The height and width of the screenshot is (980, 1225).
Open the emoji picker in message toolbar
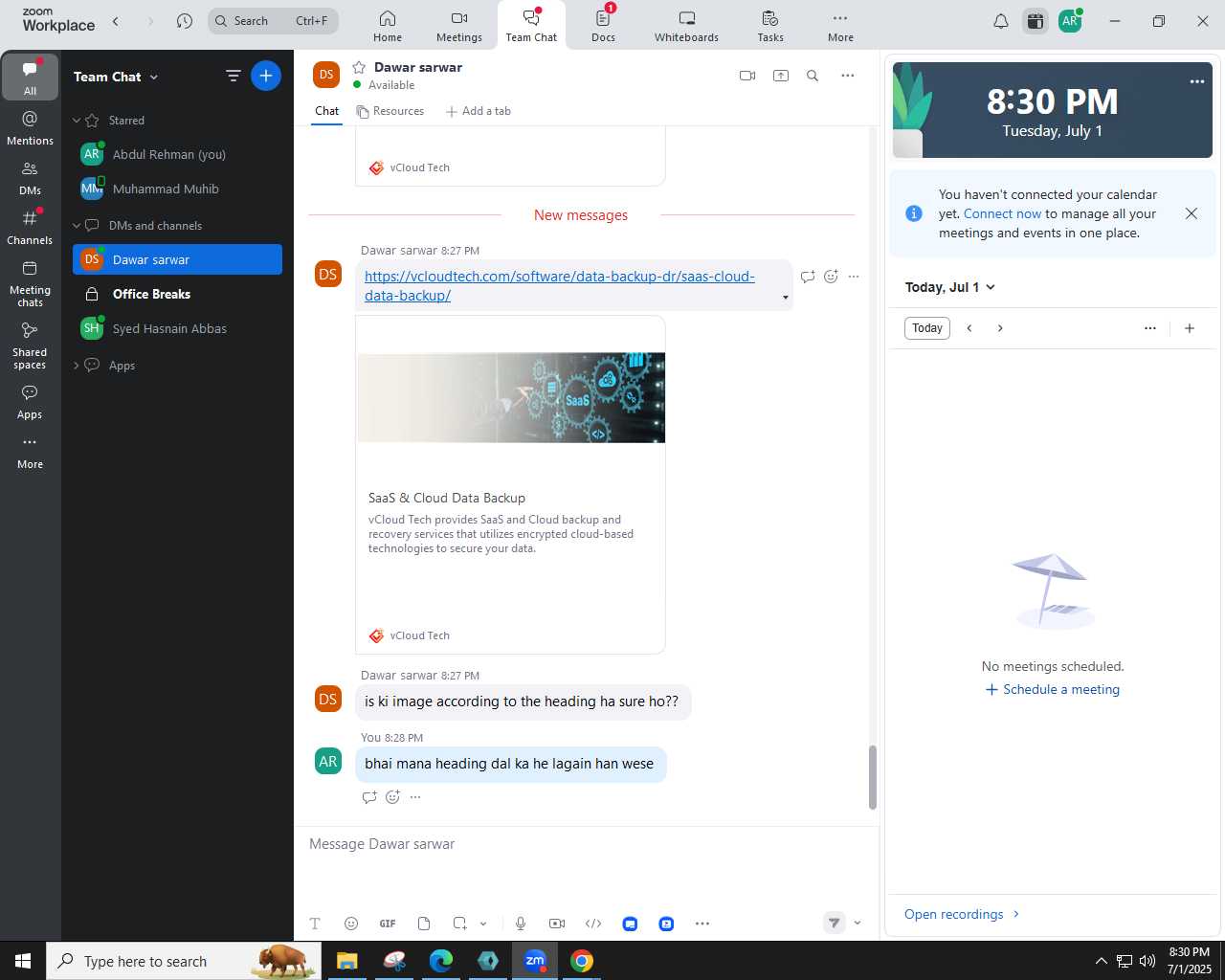(351, 924)
